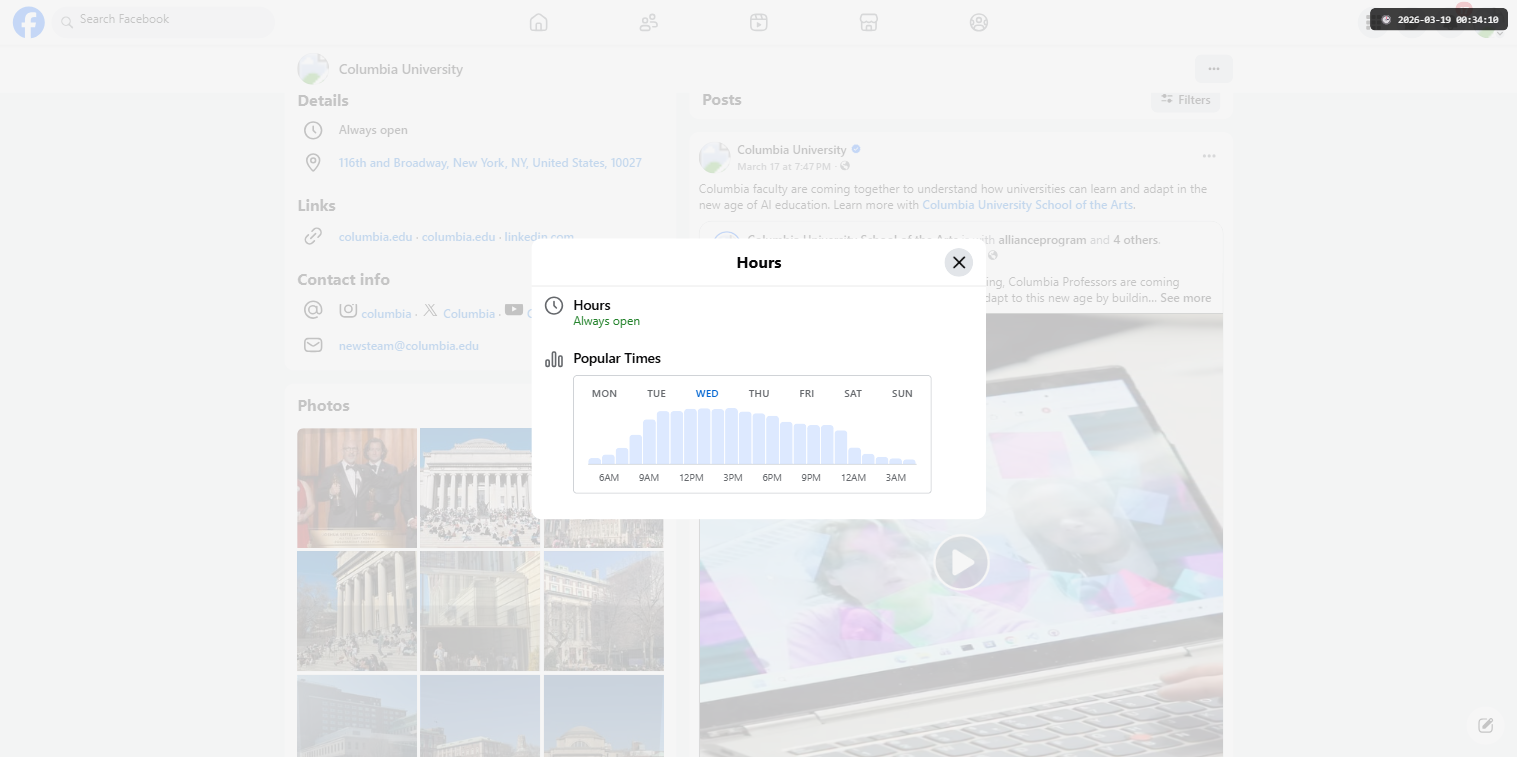Image resolution: width=1517 pixels, height=757 pixels.
Task: Focus the Search Facebook field
Action: tap(164, 20)
